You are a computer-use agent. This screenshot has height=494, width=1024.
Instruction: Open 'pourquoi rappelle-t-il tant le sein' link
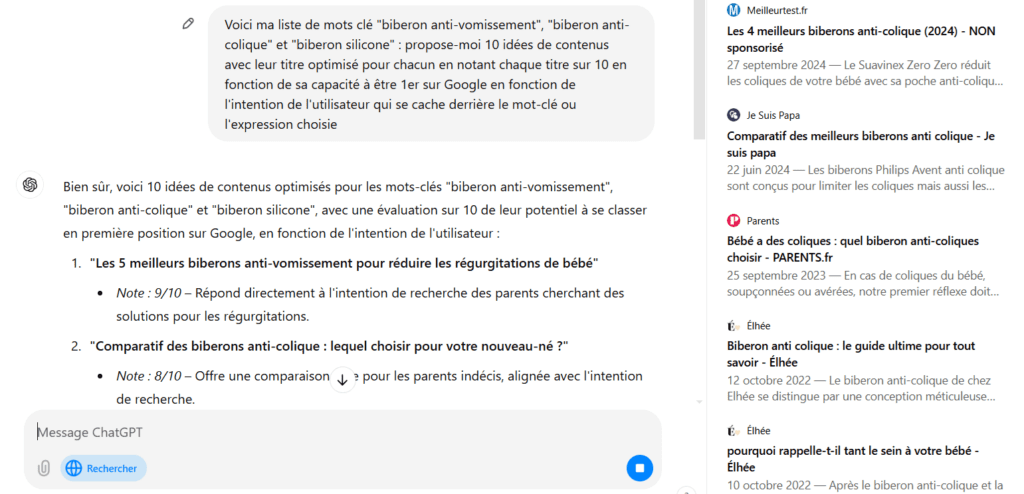(852, 459)
